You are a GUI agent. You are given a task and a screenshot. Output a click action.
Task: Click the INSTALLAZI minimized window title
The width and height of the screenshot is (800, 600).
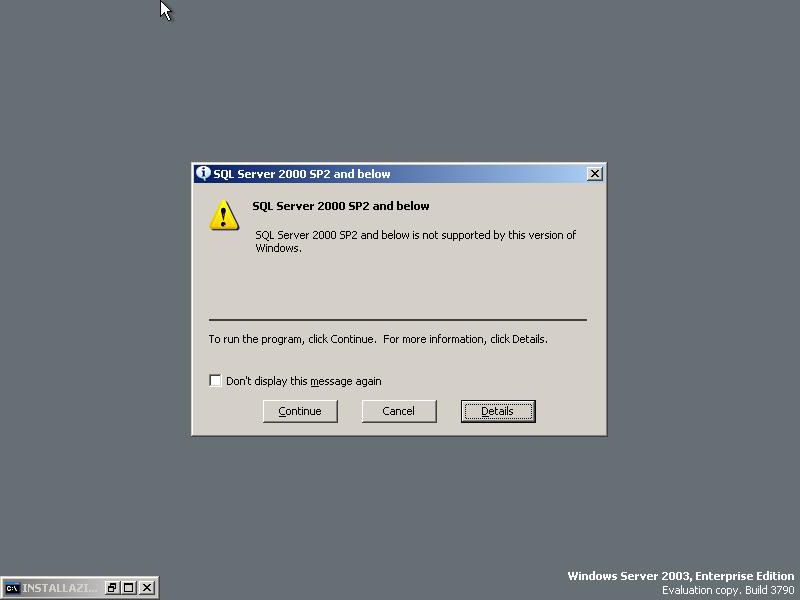tap(60, 588)
